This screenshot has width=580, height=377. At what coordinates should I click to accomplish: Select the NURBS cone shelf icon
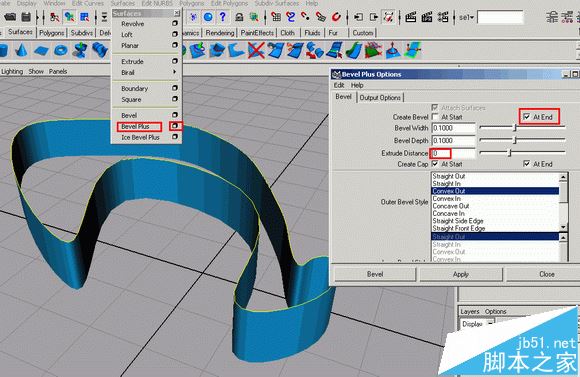(21, 50)
